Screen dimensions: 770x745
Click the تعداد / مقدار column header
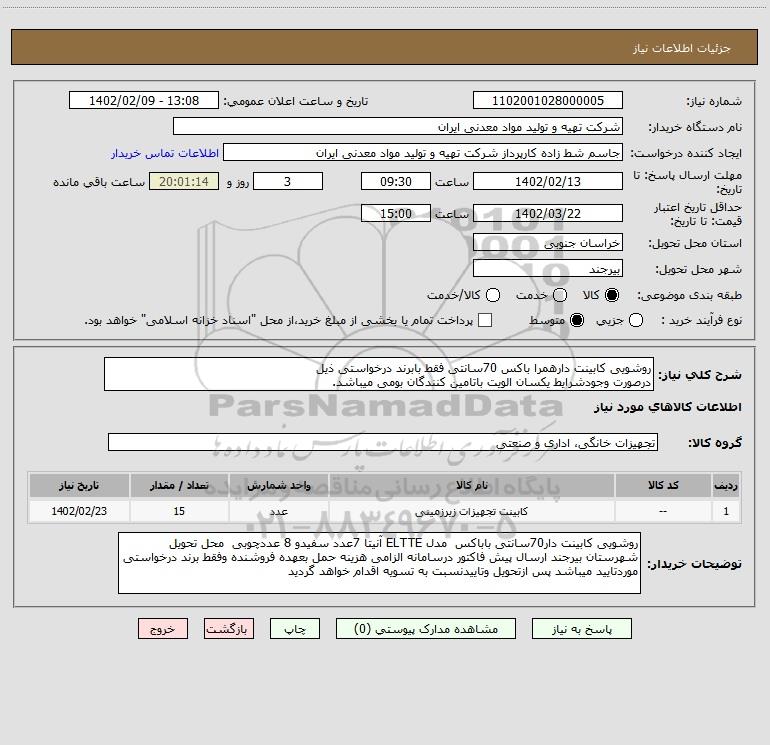tap(179, 486)
